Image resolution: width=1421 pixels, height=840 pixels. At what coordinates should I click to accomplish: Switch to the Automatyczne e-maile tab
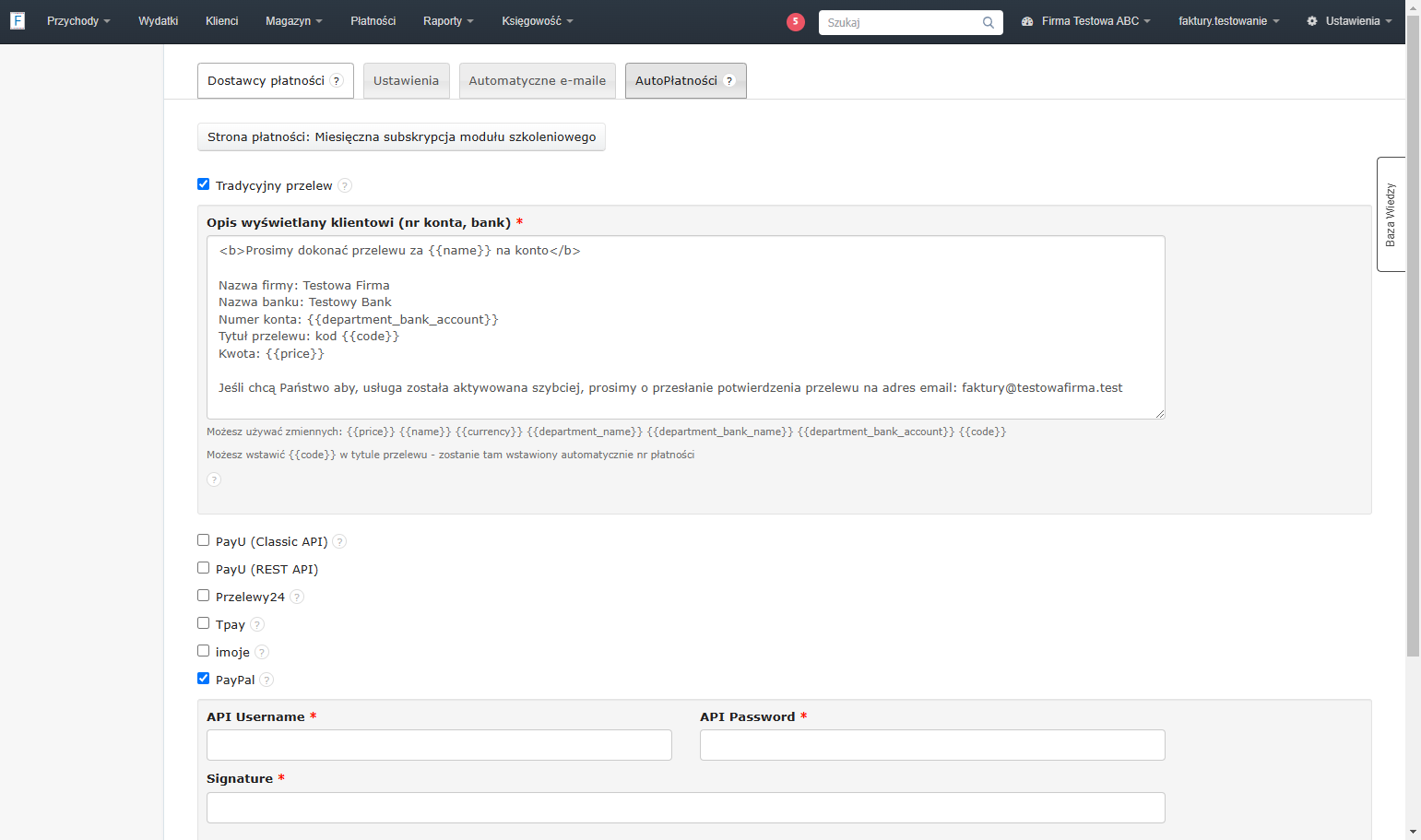538,81
